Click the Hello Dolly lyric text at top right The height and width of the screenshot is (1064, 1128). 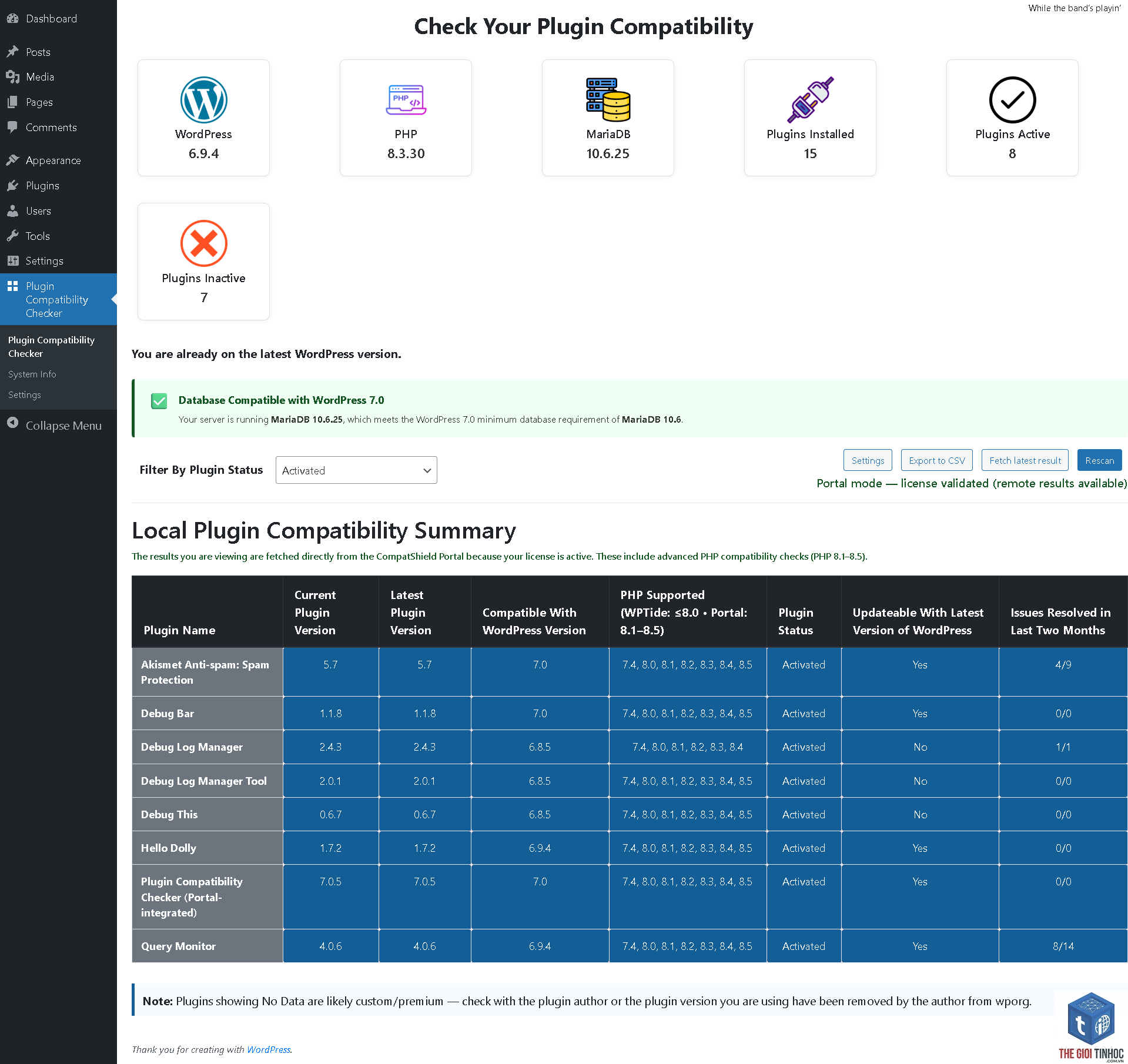1075,8
